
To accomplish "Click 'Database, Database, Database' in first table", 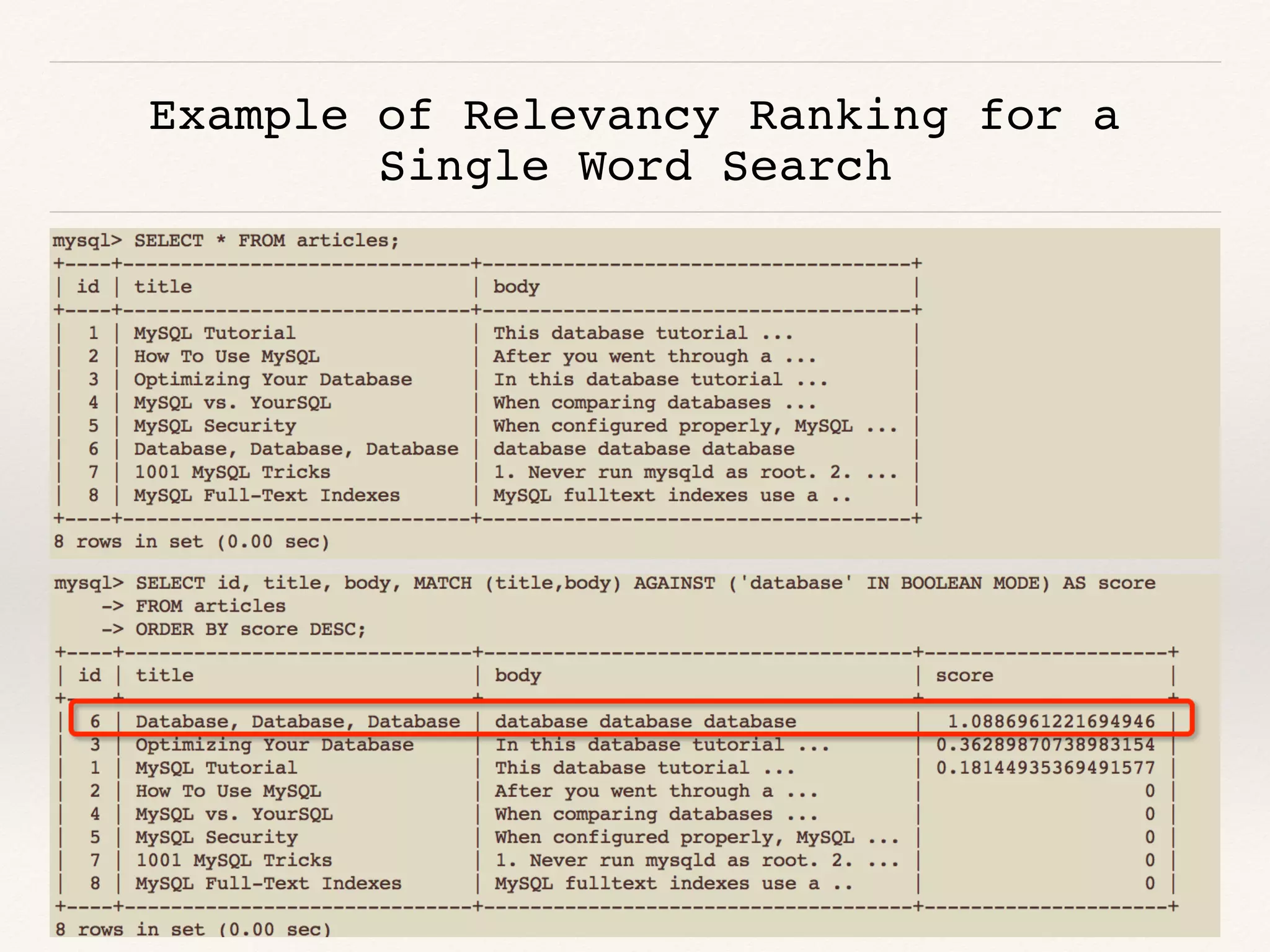I will [x=296, y=449].
